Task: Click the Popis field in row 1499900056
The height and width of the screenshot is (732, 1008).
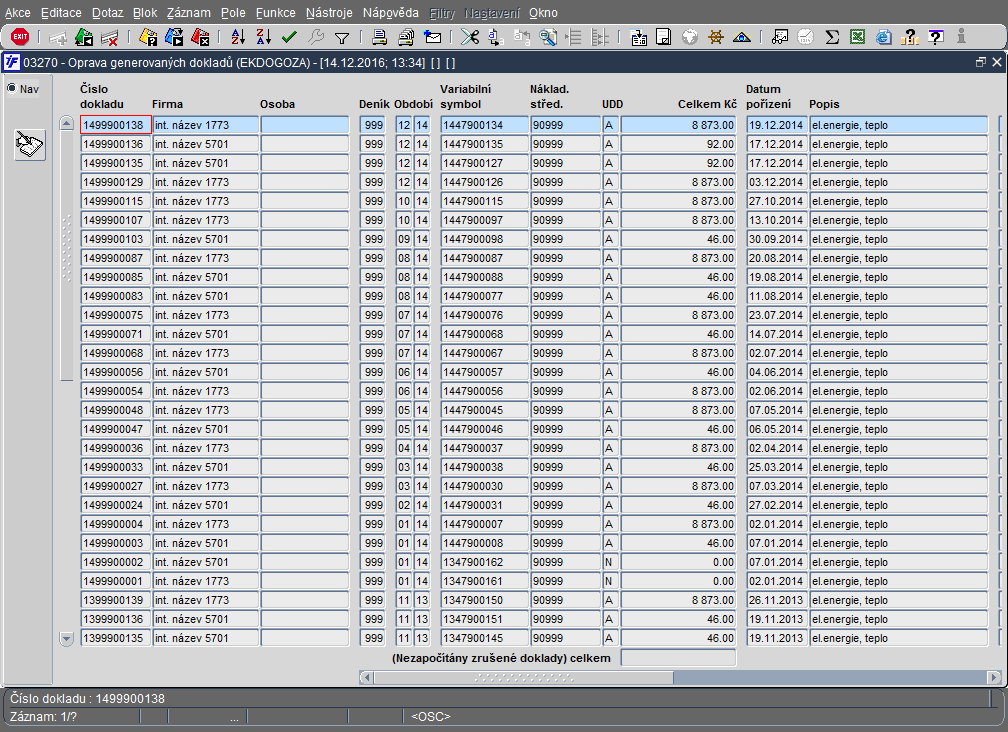Action: click(898, 371)
